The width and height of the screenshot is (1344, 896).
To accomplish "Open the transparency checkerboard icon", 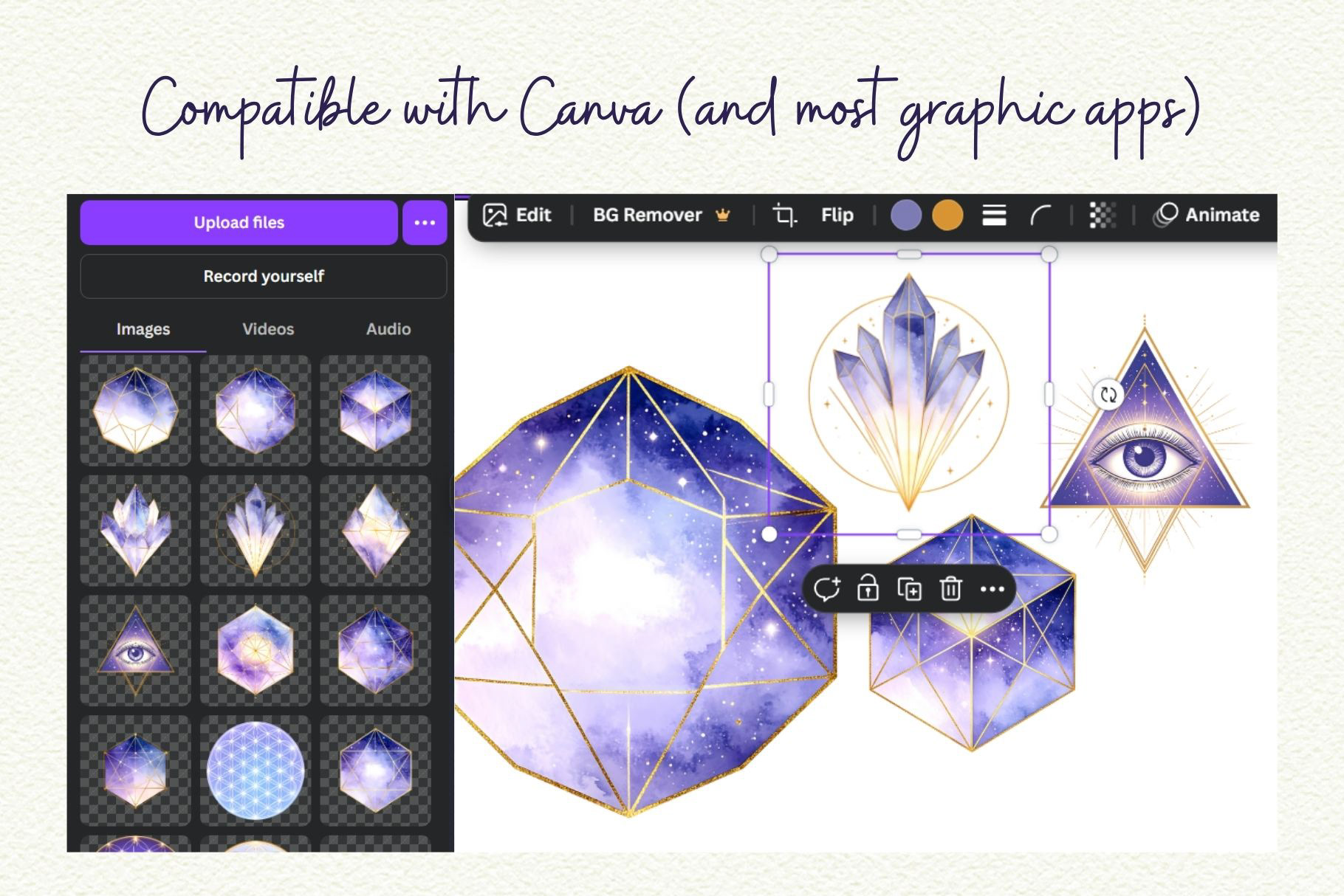I will [x=1103, y=216].
